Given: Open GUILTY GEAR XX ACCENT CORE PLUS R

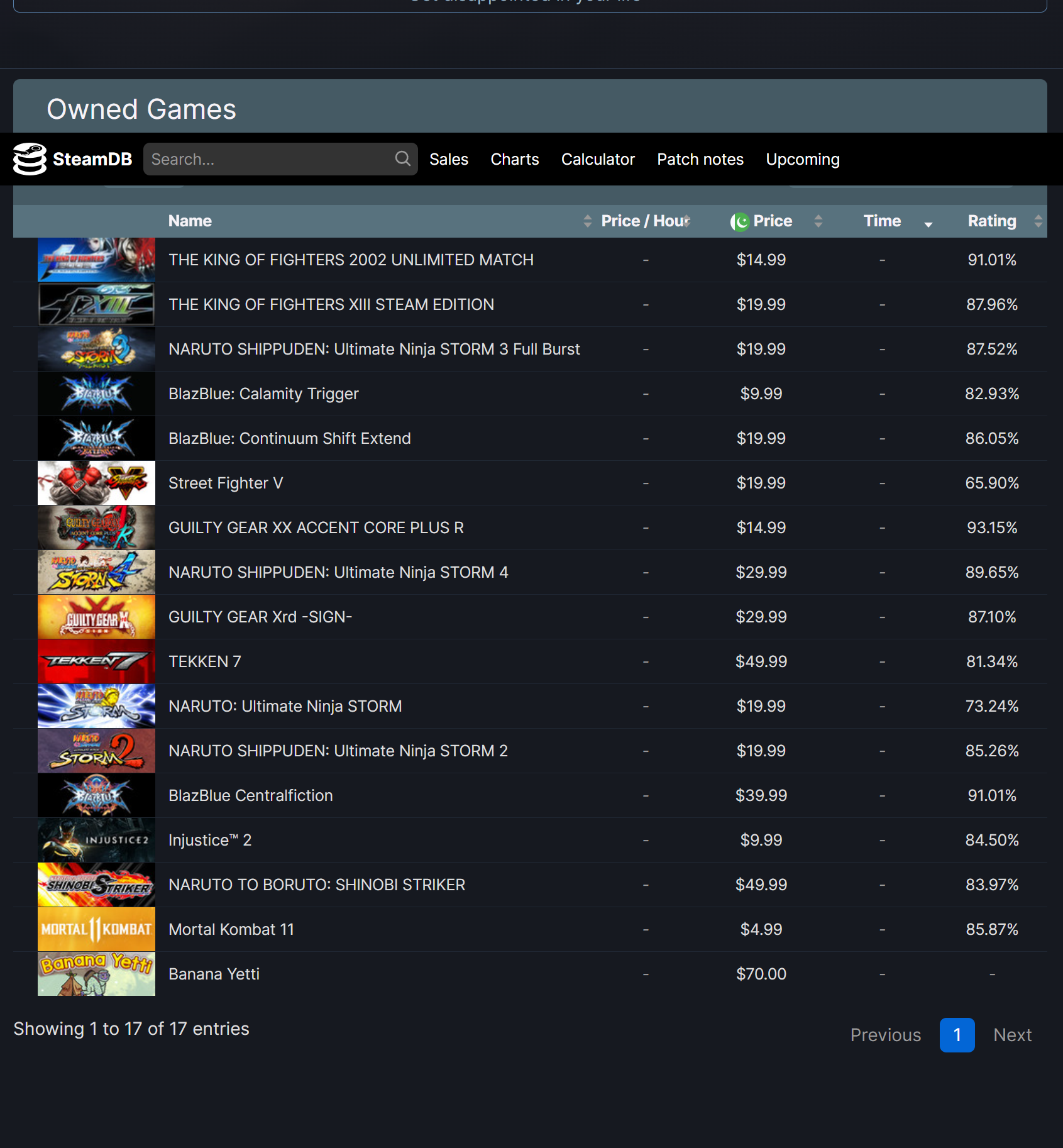Looking at the screenshot, I should (x=316, y=527).
